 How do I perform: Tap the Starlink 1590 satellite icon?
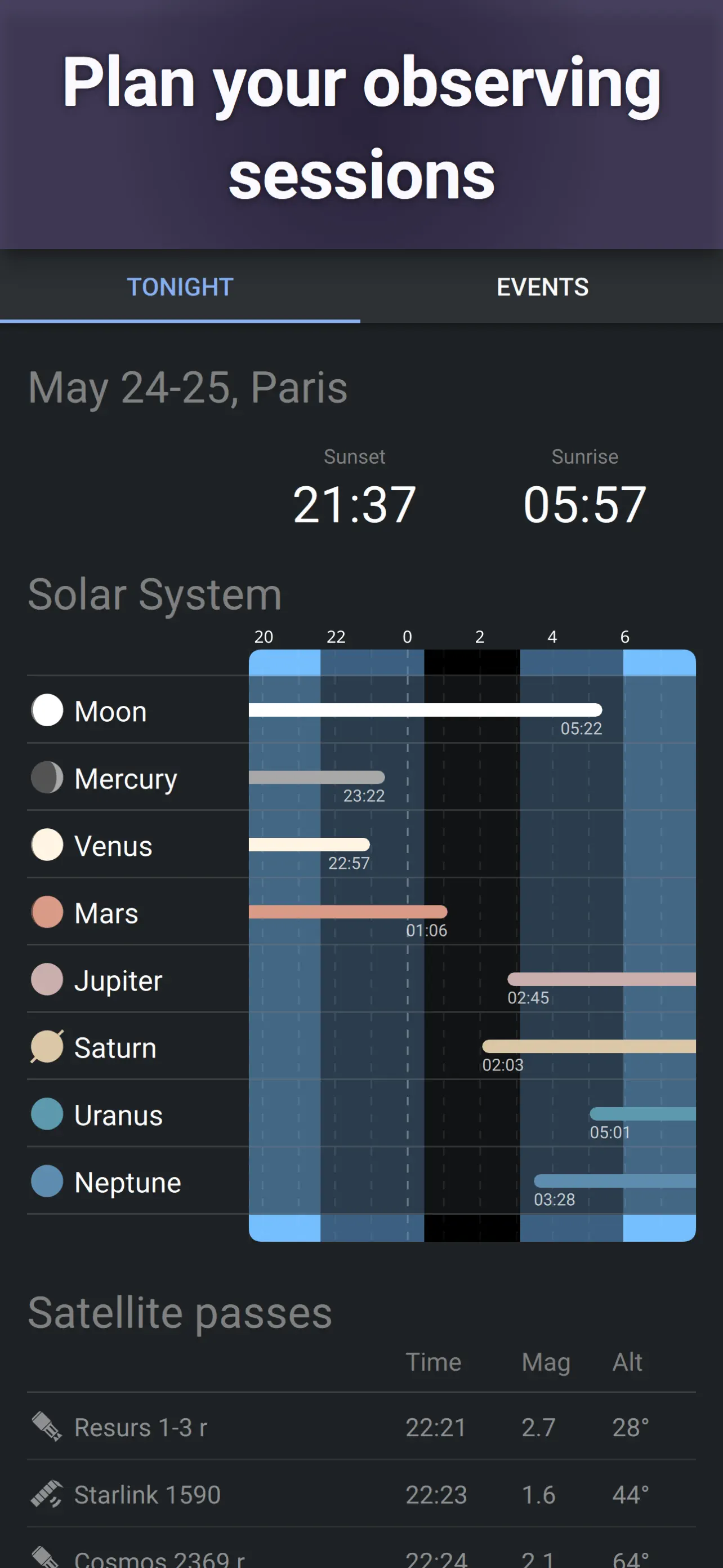click(x=47, y=1494)
